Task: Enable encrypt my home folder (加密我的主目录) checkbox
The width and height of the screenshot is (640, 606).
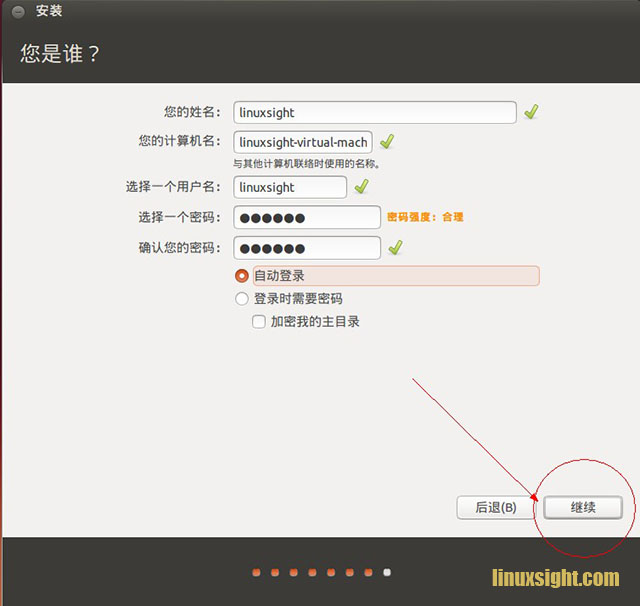Action: coord(259,322)
